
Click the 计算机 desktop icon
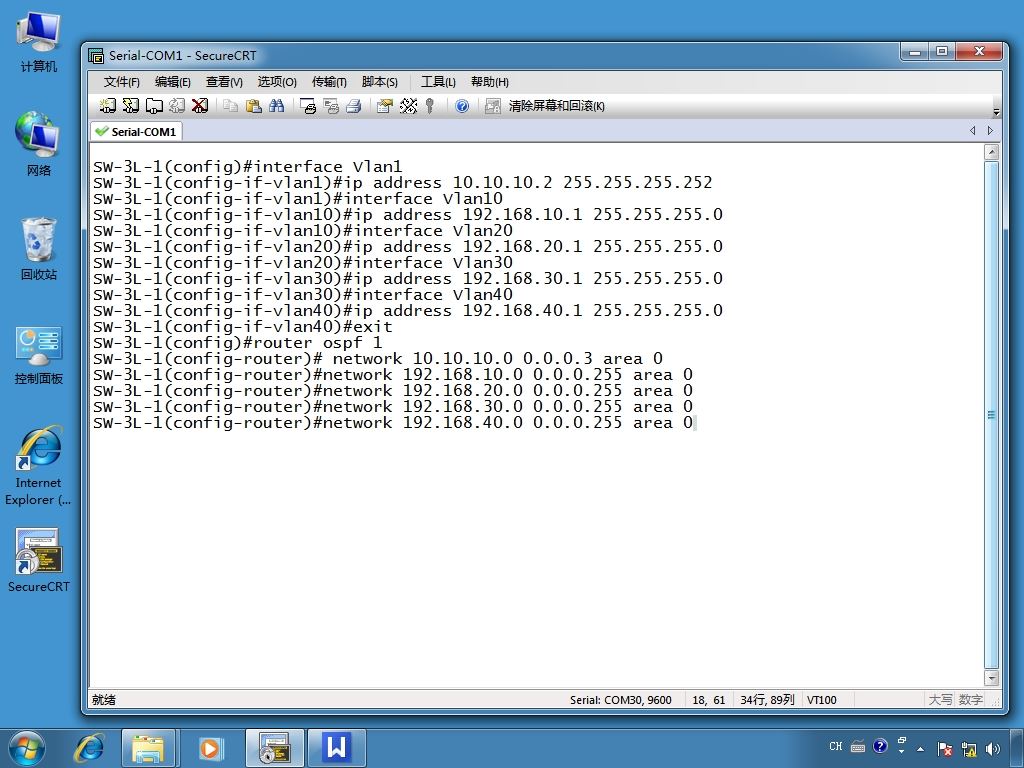click(39, 41)
